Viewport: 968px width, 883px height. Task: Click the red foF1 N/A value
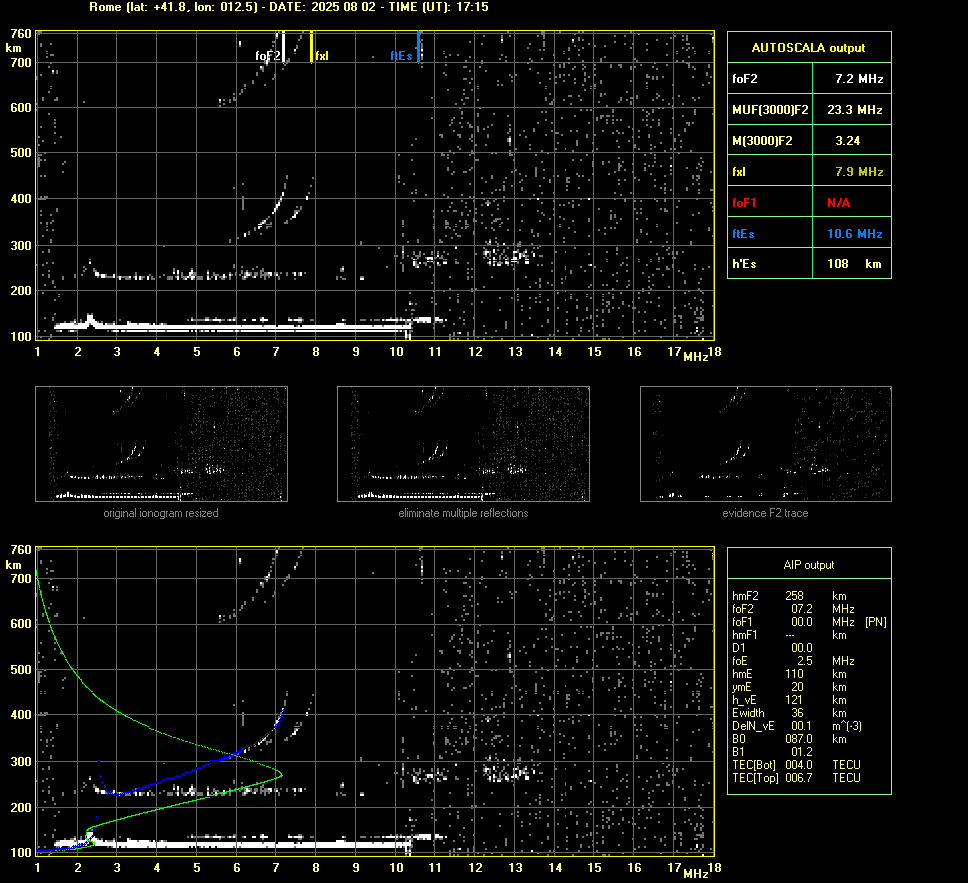click(x=838, y=203)
